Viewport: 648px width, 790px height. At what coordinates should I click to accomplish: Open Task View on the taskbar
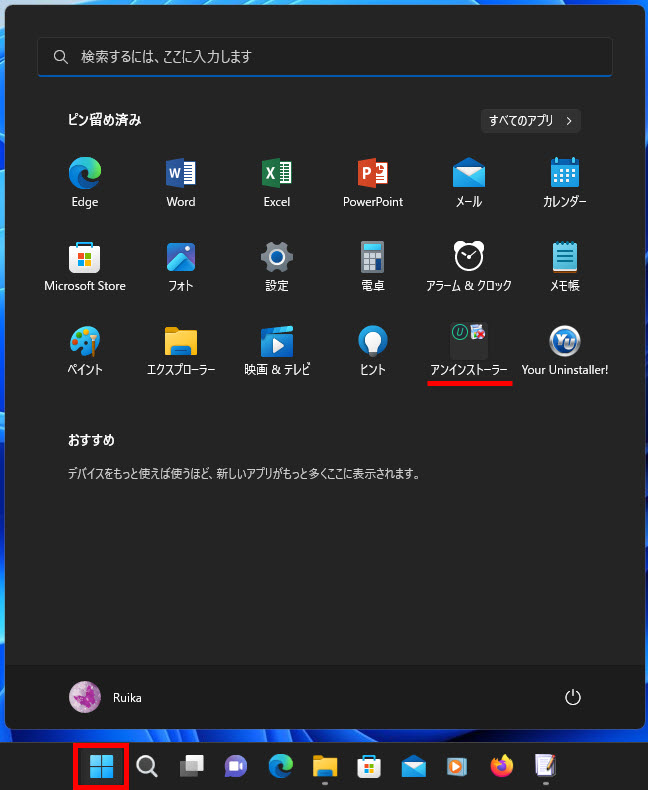pyautogui.click(x=191, y=767)
